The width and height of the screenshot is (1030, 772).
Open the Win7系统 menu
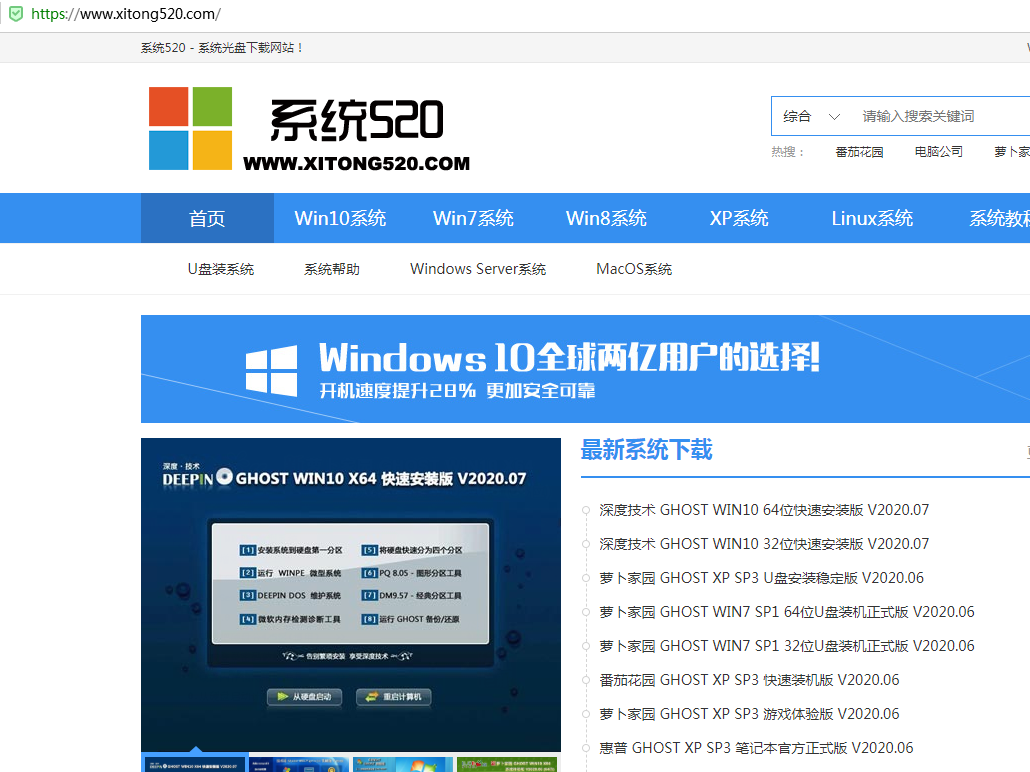click(x=472, y=218)
